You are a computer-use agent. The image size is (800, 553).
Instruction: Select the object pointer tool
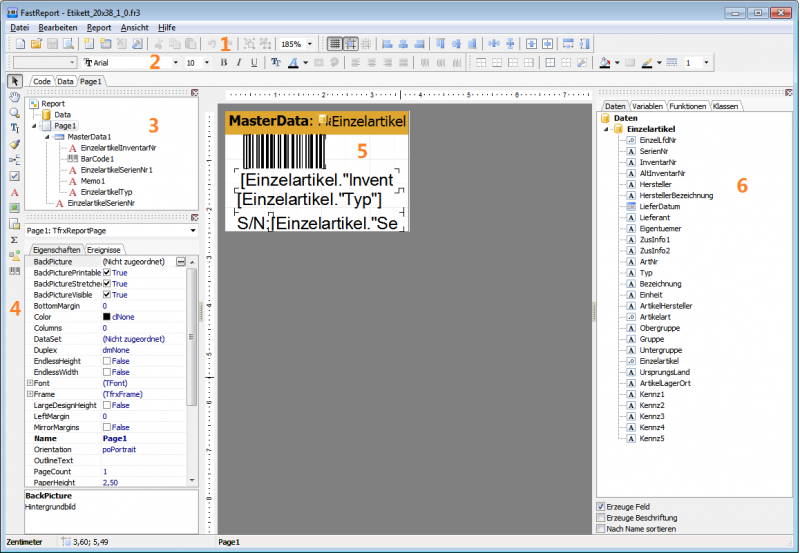coord(15,81)
